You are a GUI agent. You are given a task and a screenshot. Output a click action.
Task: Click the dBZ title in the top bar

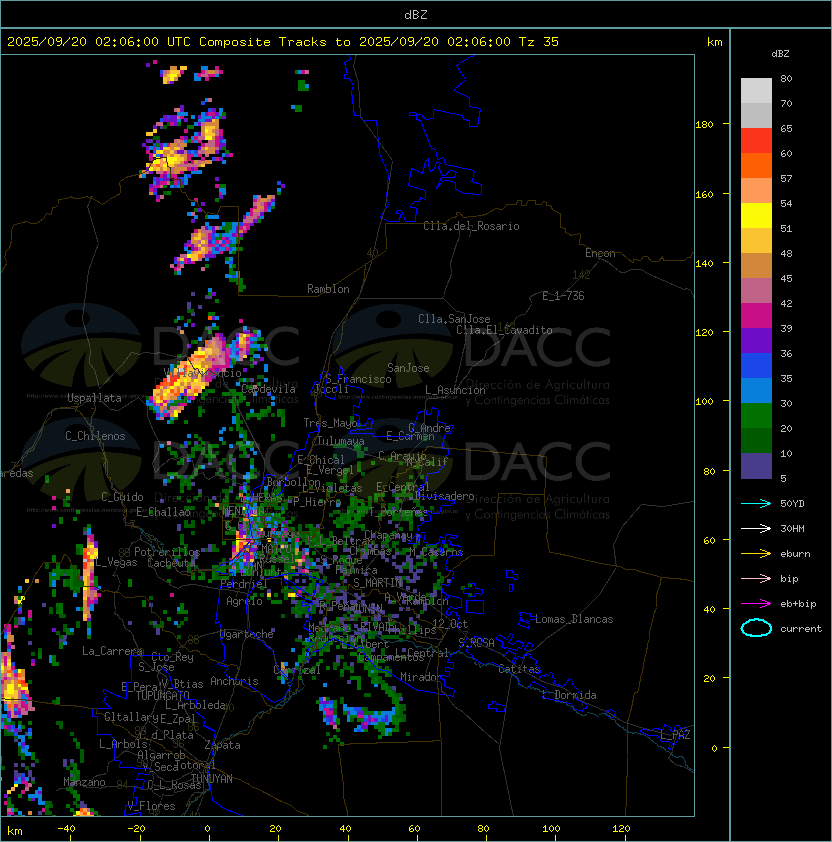pyautogui.click(x=416, y=15)
